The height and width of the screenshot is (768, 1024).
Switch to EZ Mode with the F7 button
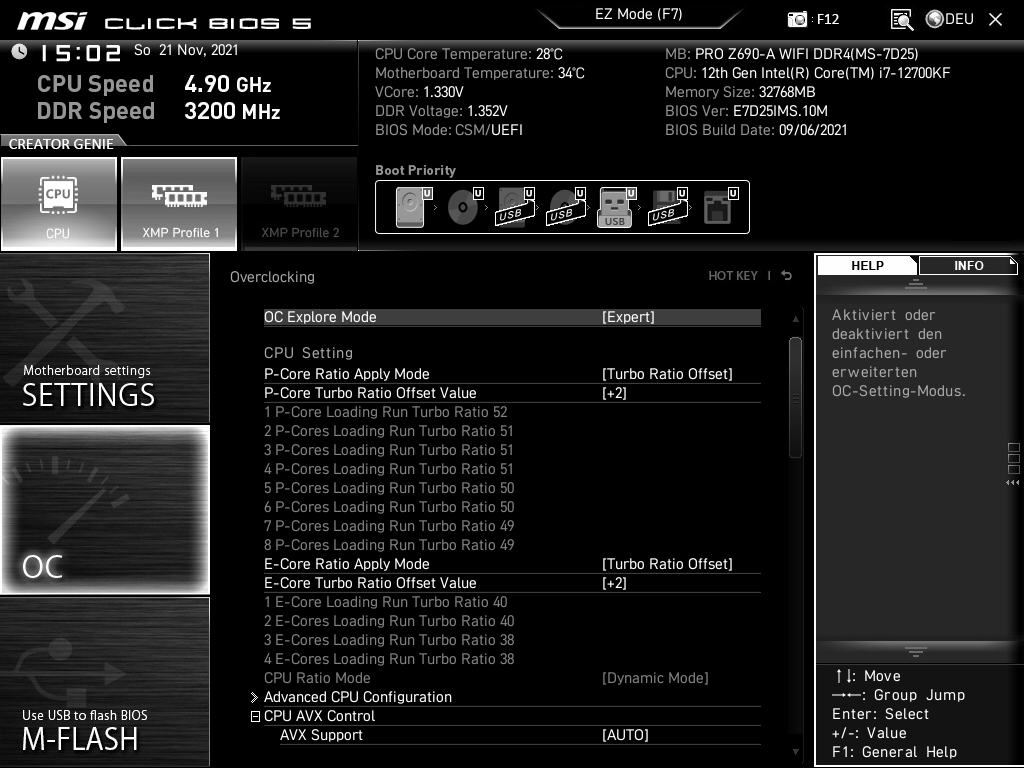[639, 14]
